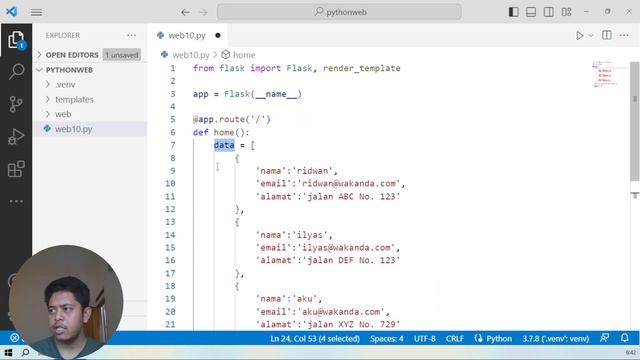Open the Extensions view
This screenshot has height=360, width=640.
pyautogui.click(x=16, y=169)
